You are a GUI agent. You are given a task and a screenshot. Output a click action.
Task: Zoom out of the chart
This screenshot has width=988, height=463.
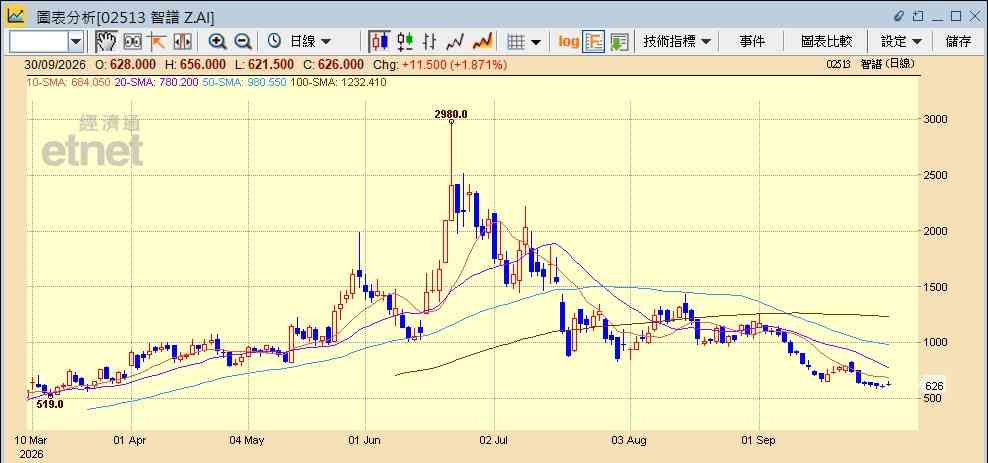243,42
